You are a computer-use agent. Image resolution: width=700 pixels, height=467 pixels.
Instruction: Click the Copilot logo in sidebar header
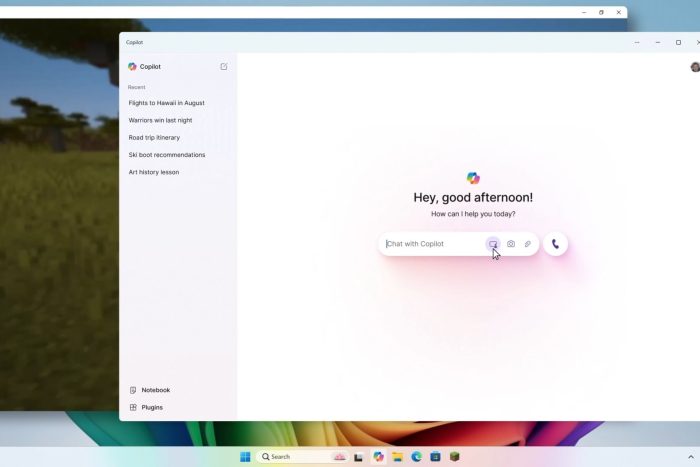132,67
